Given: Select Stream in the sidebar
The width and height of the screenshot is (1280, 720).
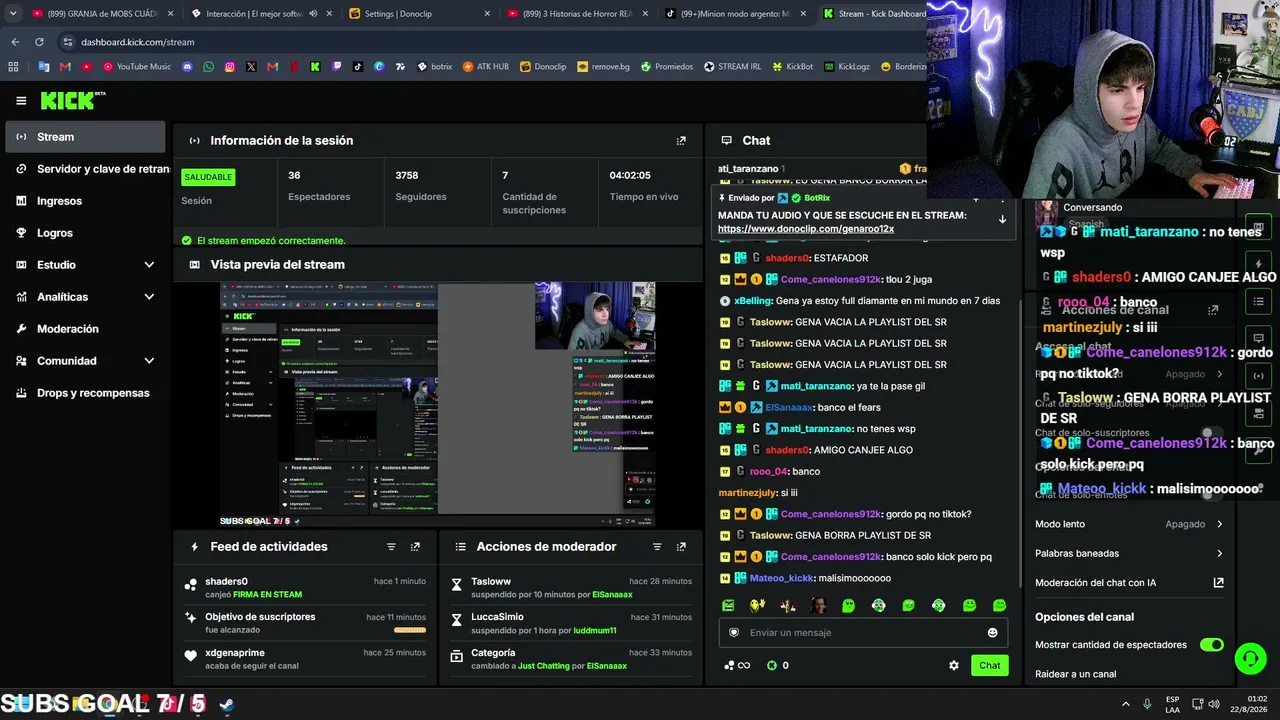Looking at the screenshot, I should [x=85, y=137].
